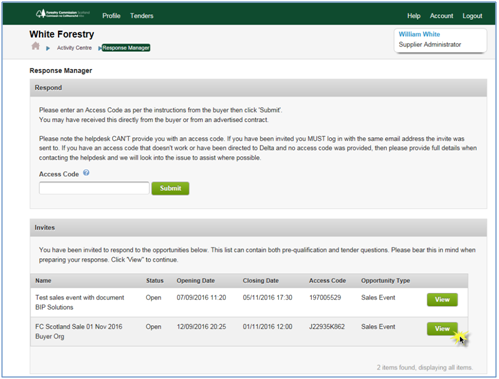Navigate to Activity Centre breadcrumb
The image size is (499, 379).
pos(74,48)
